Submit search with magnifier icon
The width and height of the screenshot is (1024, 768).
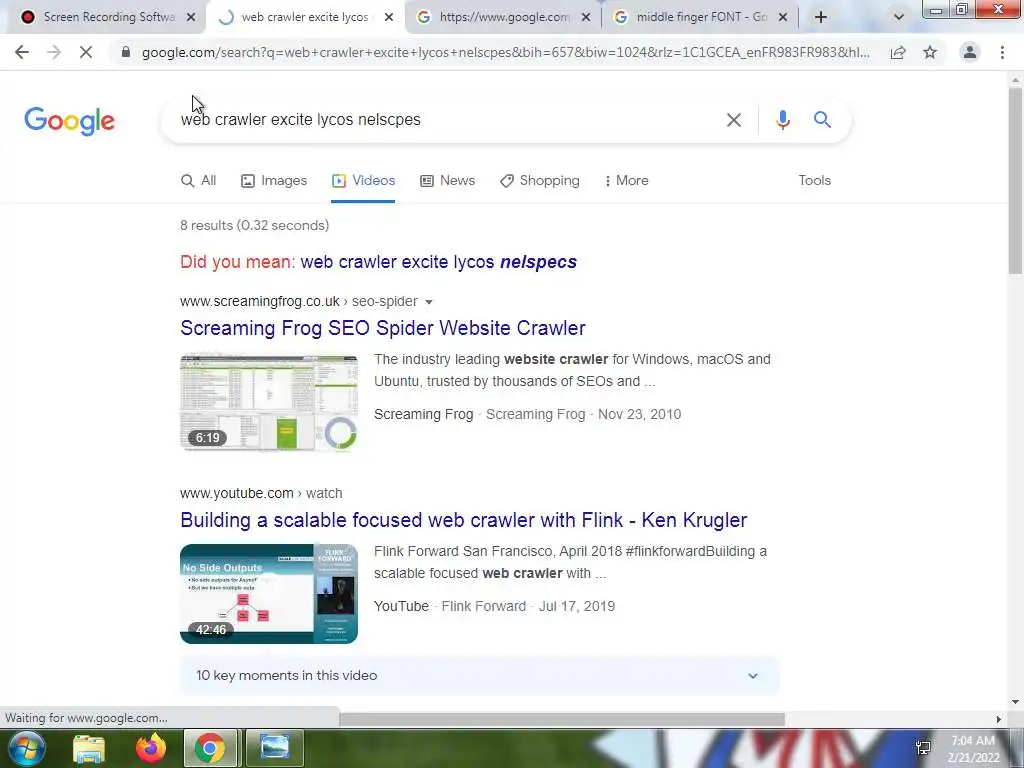822,120
